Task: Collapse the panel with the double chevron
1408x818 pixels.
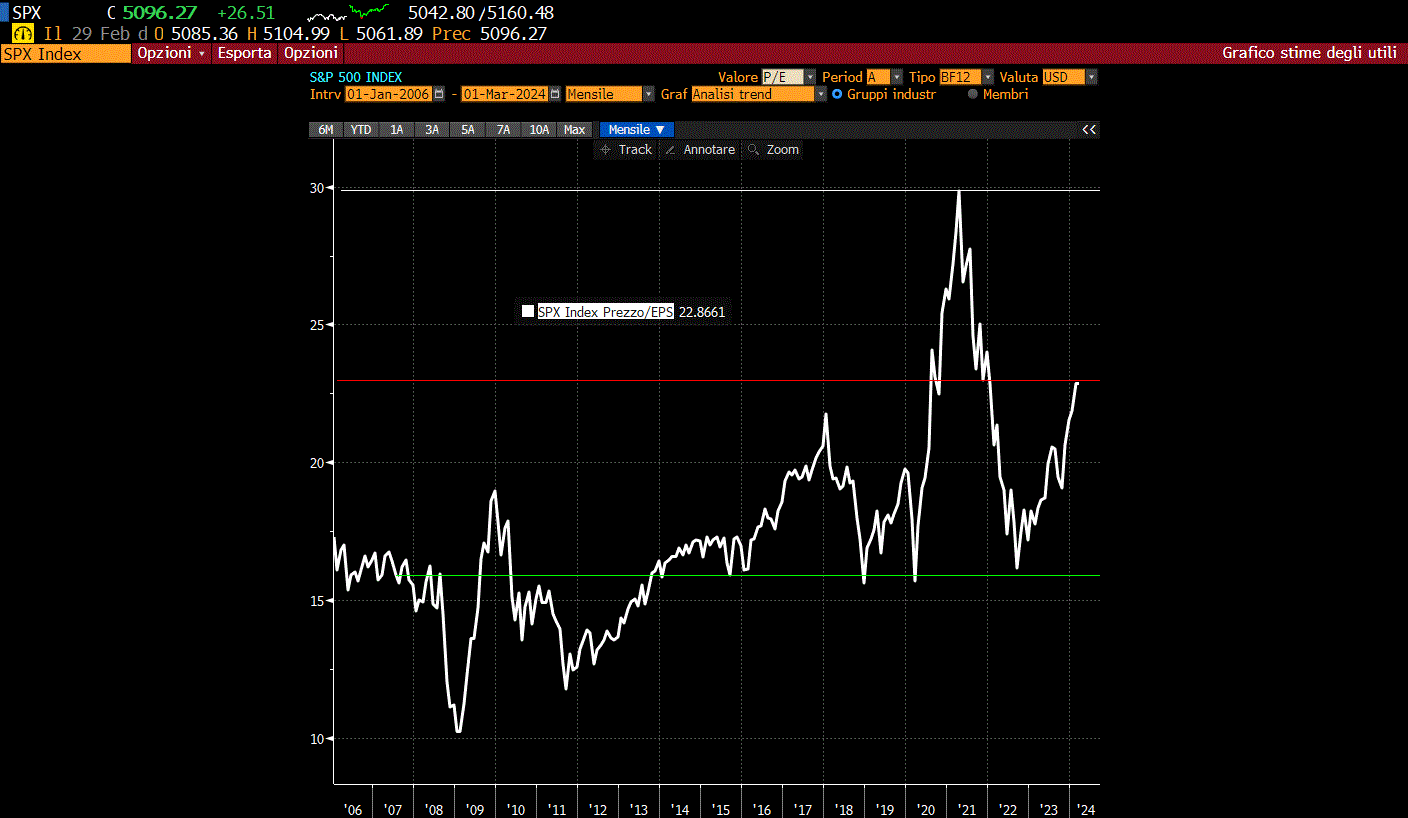Action: point(1089,130)
